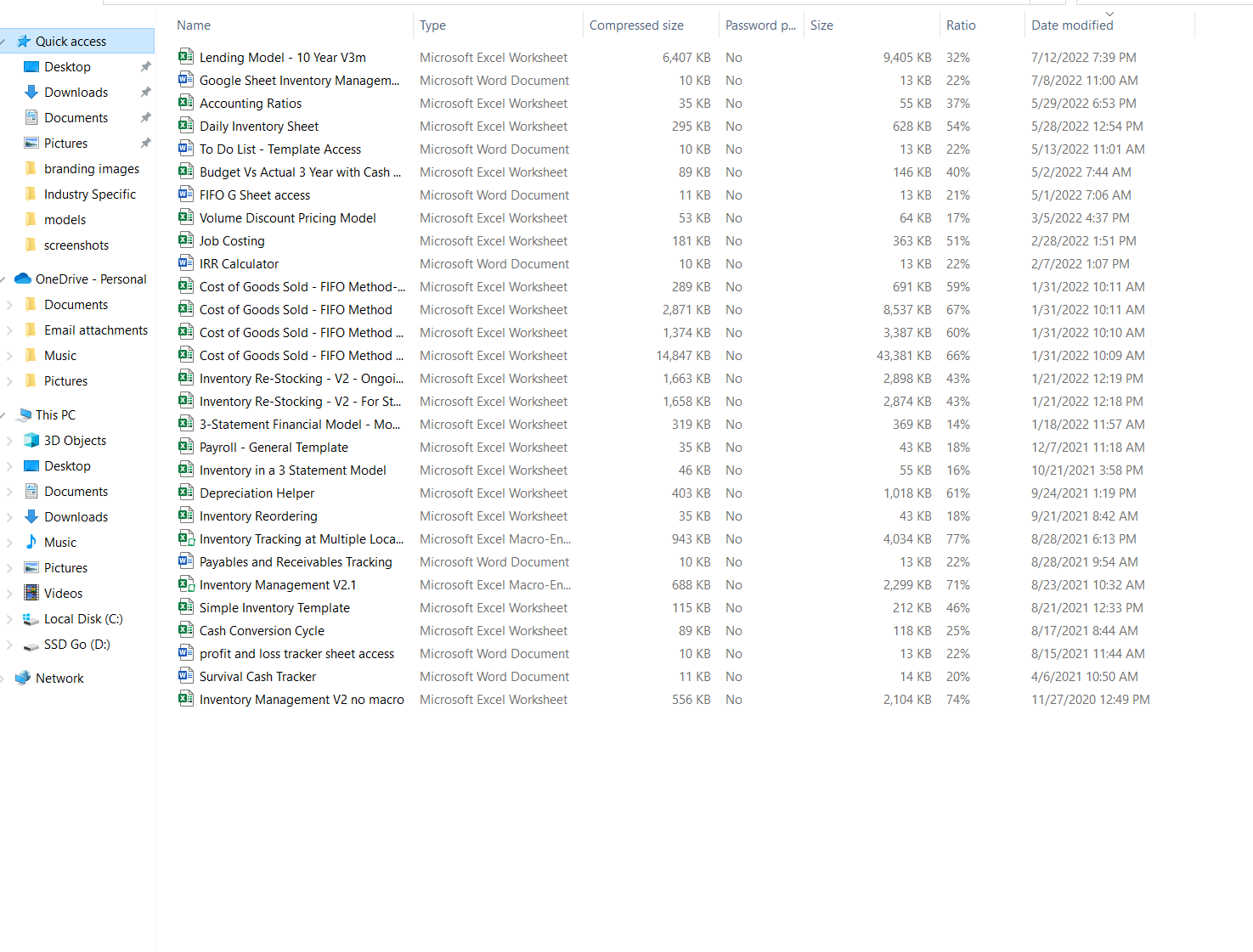Select the macro-enabled icon for Inventory Management V2.1
The image size is (1253, 952).
click(185, 584)
